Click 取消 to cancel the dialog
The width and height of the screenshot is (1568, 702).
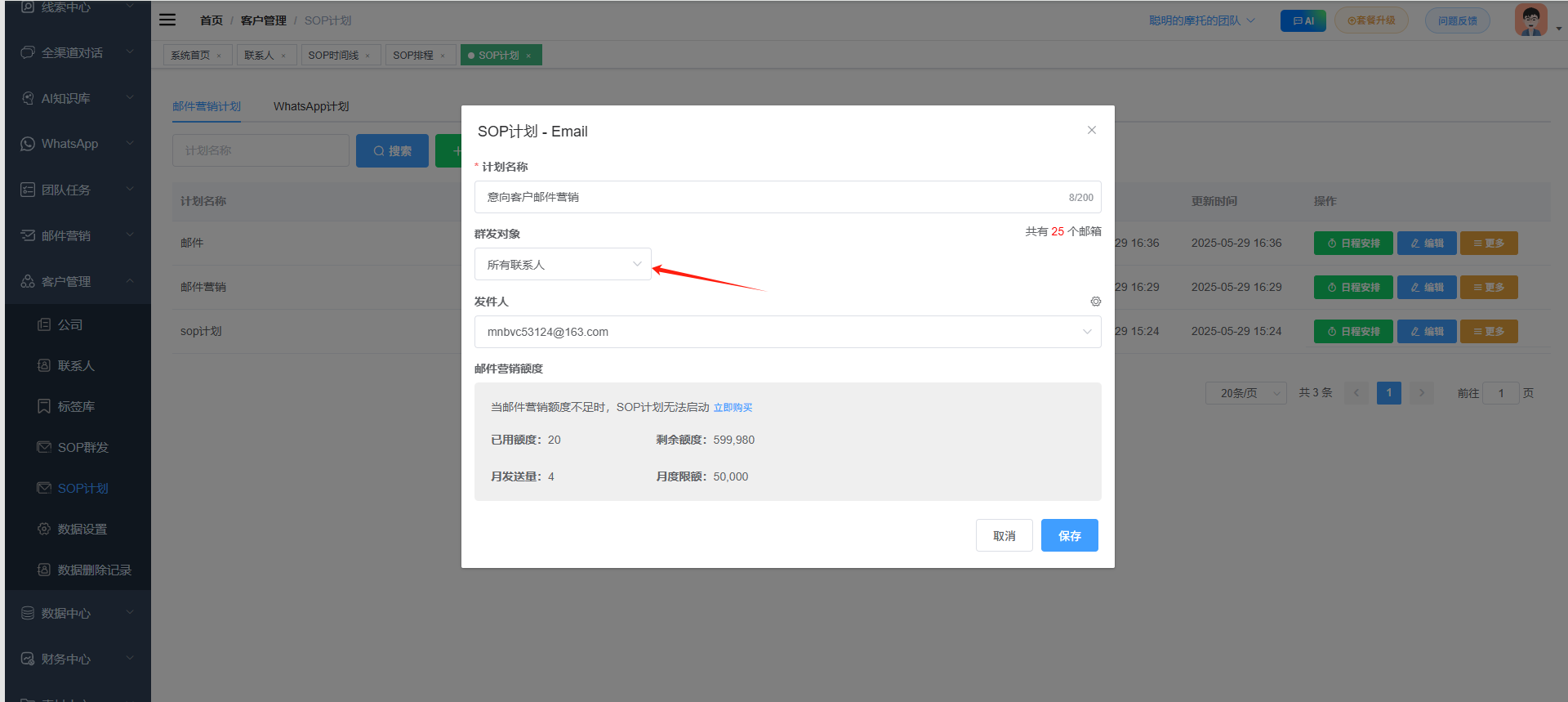(x=1004, y=535)
